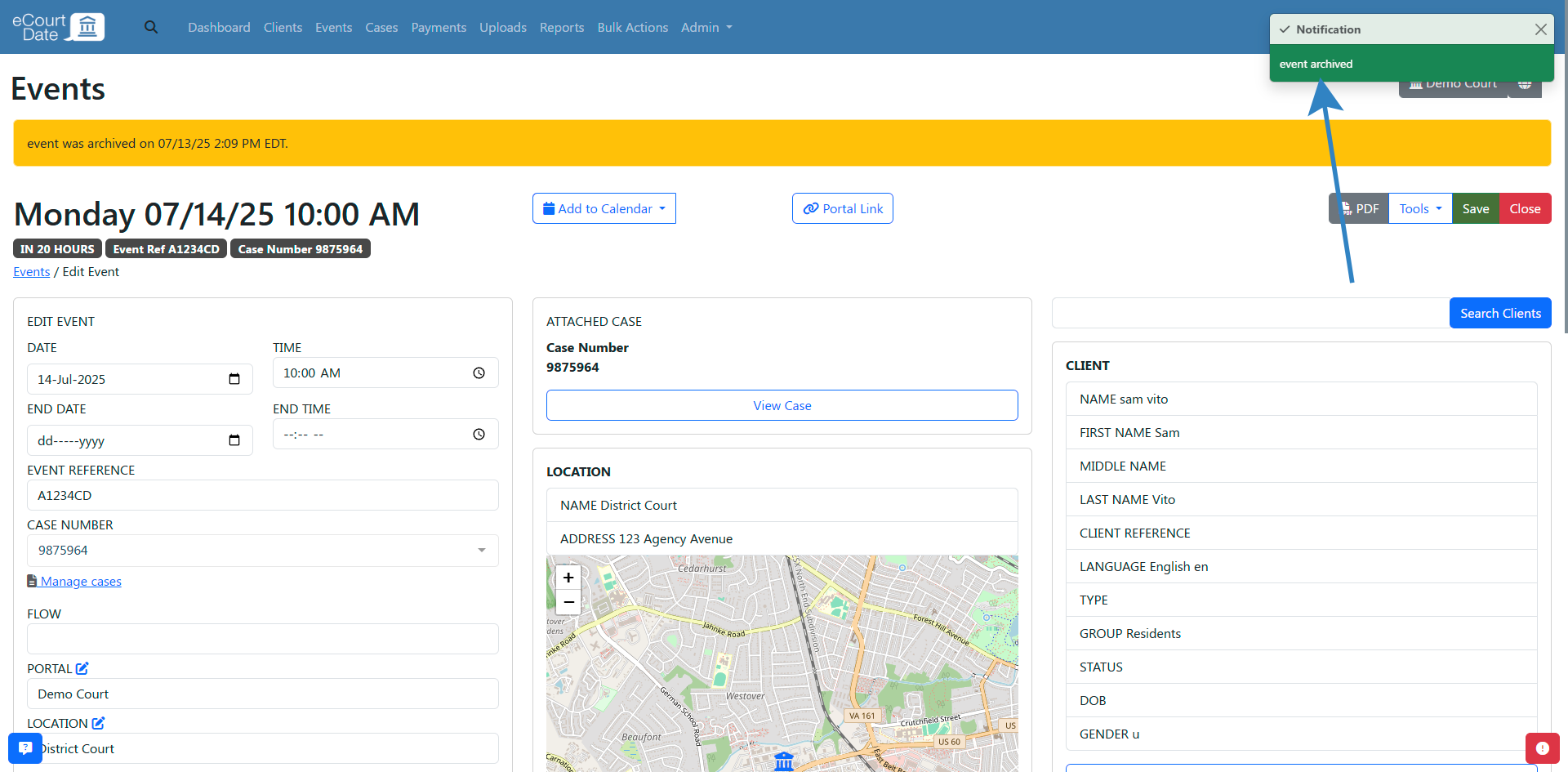1568x772 pixels.
Task: Click the LOCATION edit pencil icon
Action: (98, 723)
